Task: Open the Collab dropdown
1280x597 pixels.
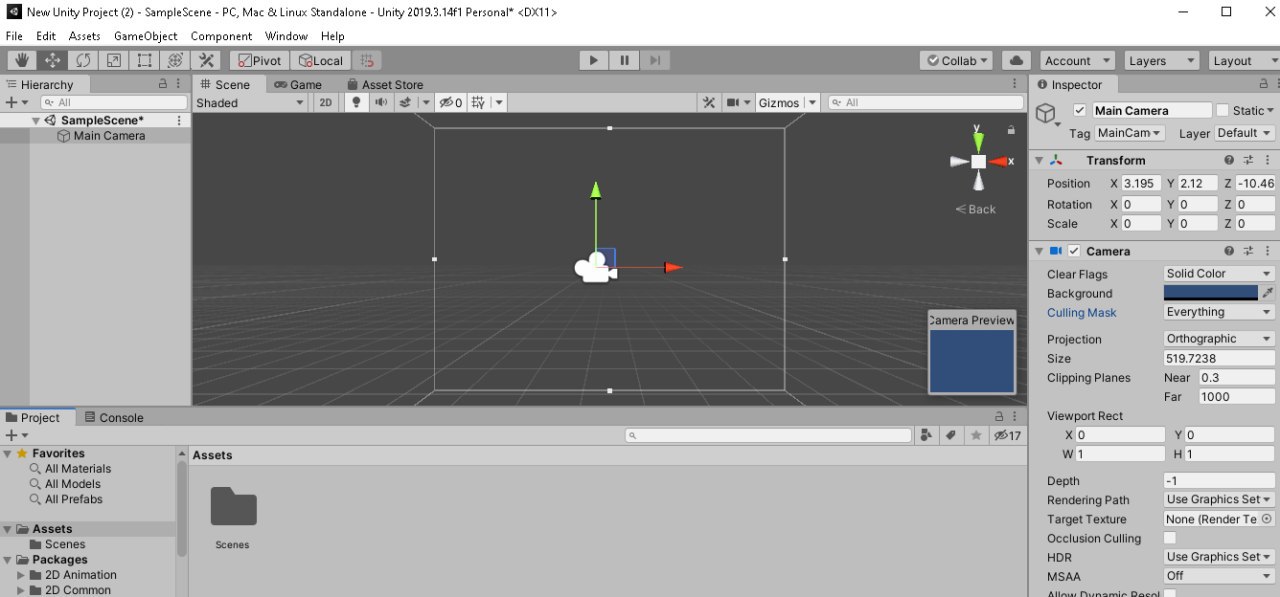Action: coord(956,61)
